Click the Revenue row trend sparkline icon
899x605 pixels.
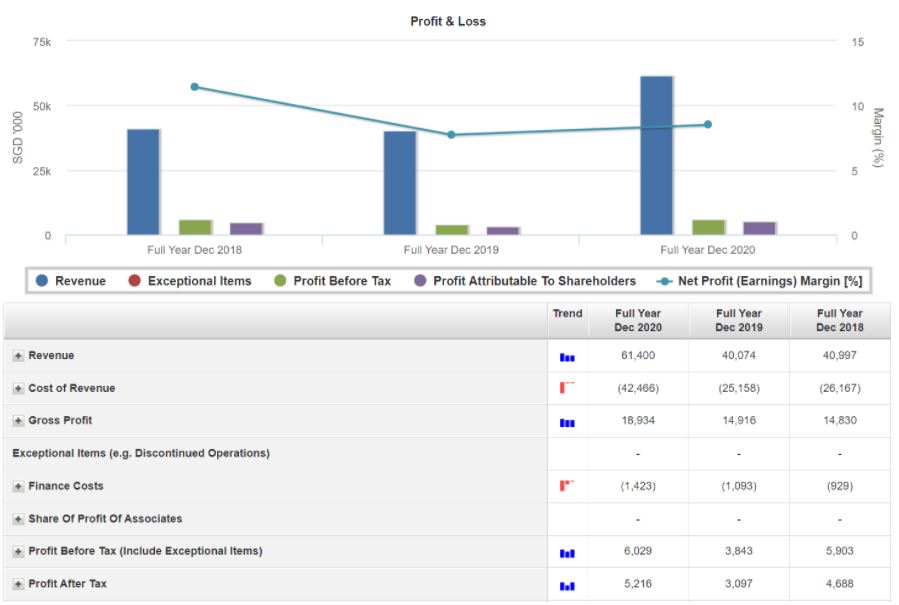pyautogui.click(x=567, y=357)
